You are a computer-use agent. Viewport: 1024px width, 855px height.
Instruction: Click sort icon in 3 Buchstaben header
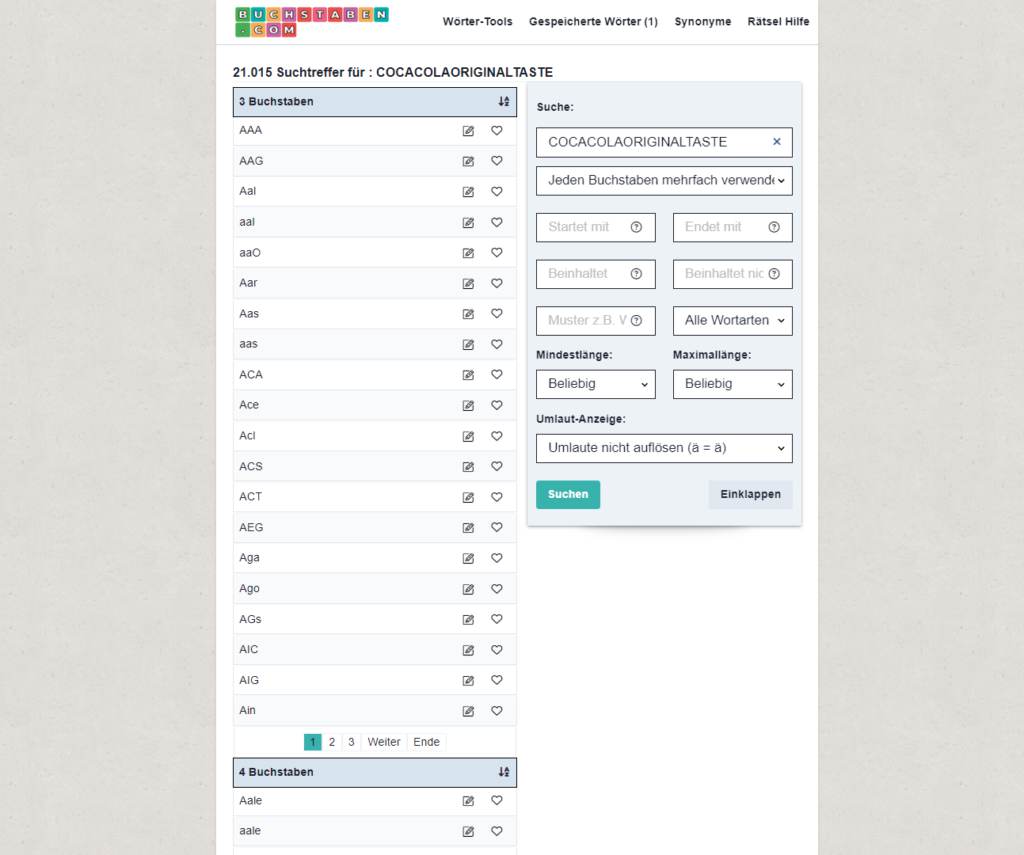pos(504,101)
